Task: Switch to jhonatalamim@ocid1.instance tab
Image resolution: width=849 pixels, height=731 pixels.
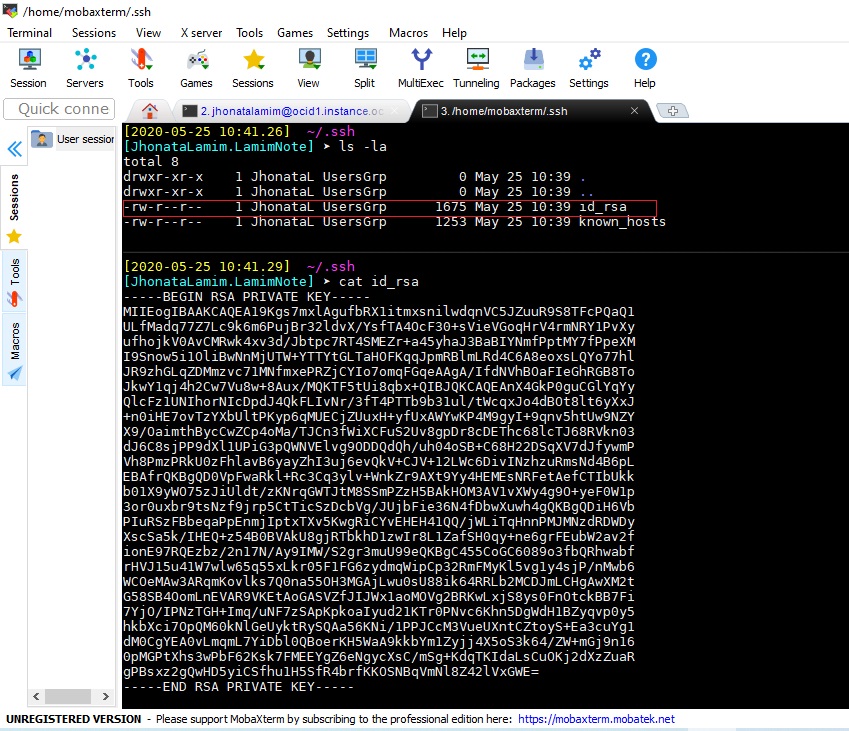Action: click(292, 111)
